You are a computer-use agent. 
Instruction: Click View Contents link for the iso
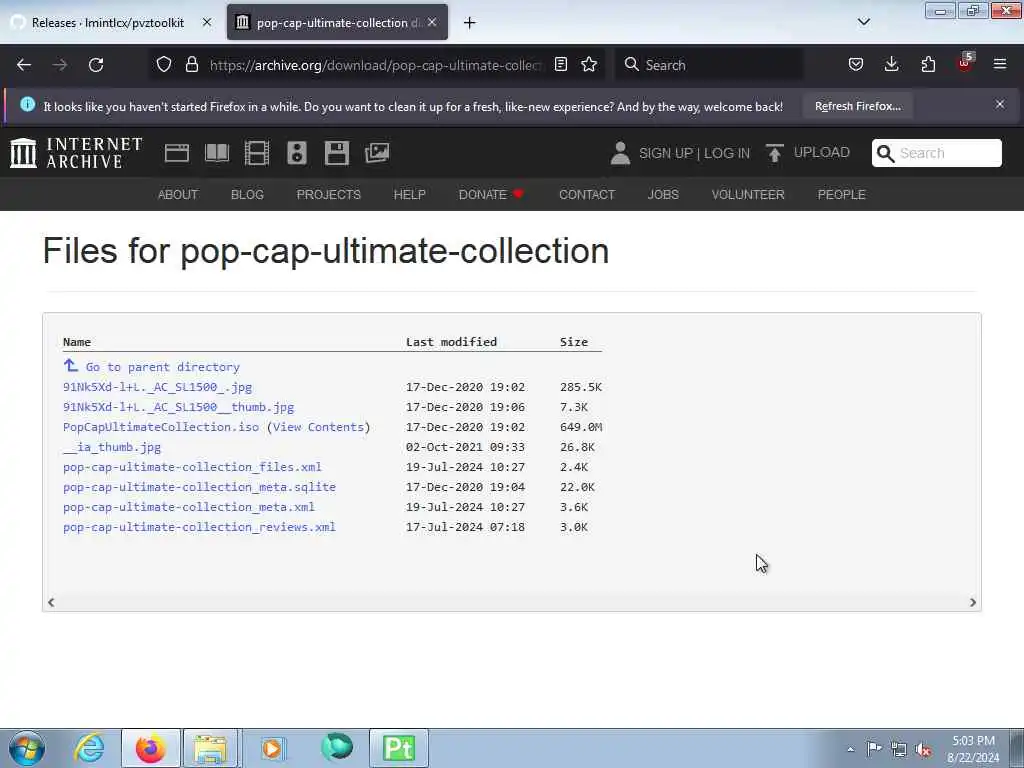click(x=318, y=427)
